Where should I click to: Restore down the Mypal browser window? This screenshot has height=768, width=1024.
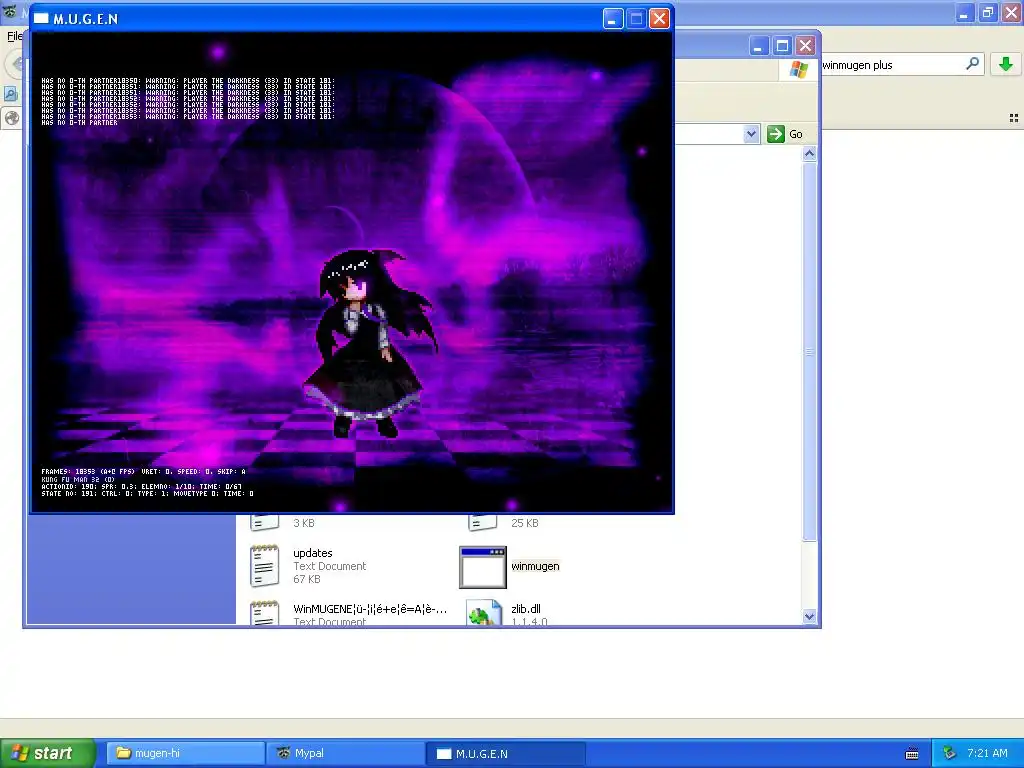(988, 12)
